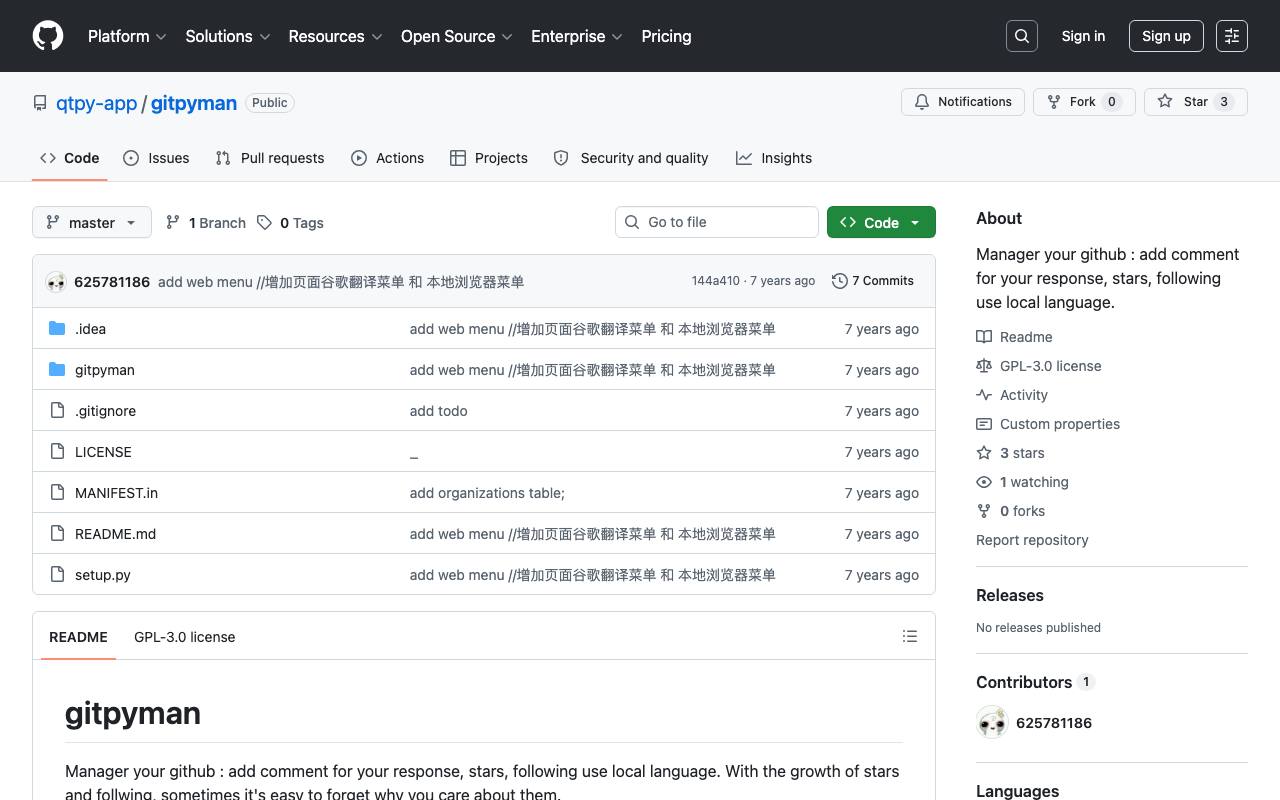1280x800 pixels.
Task: Click the fork icon beside 0 forks
Action: 984,511
